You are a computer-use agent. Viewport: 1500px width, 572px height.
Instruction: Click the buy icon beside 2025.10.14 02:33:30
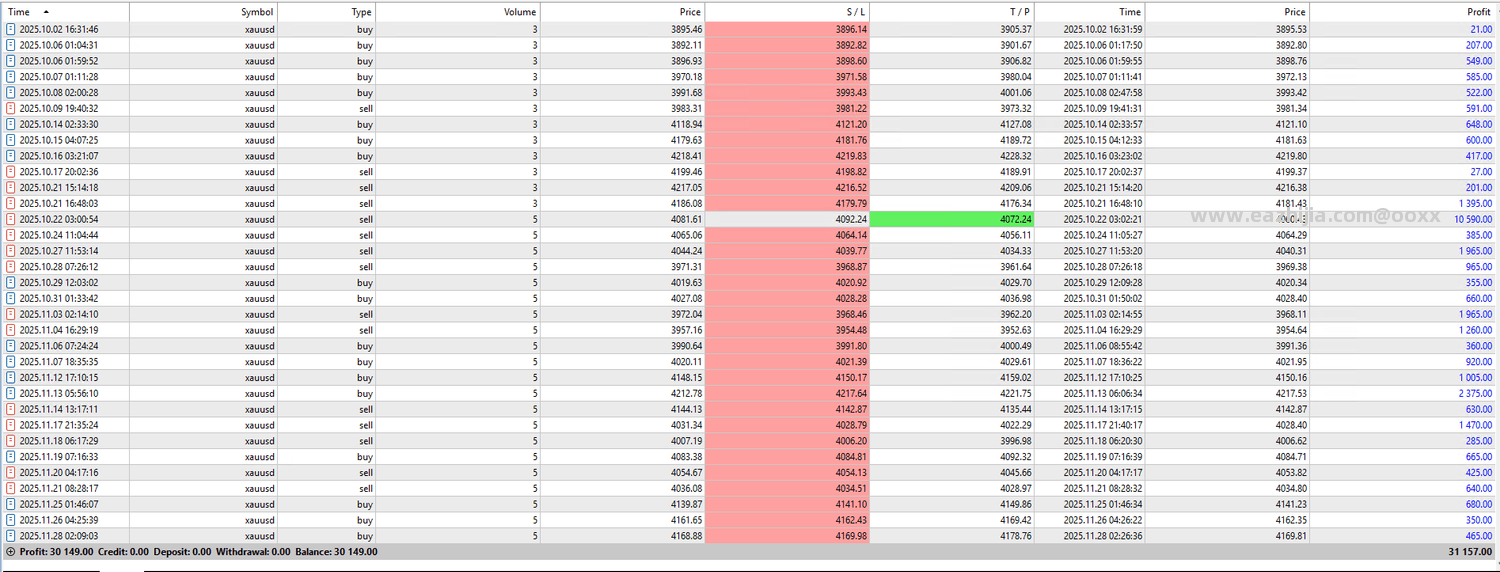pos(11,124)
